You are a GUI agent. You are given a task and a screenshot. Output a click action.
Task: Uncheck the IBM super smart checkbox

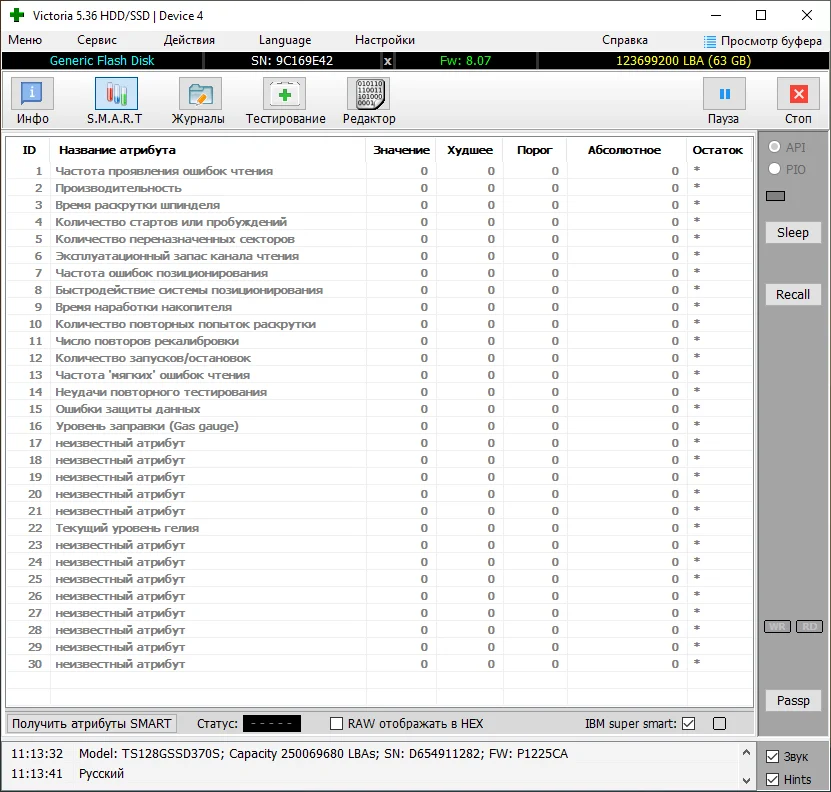click(688, 724)
